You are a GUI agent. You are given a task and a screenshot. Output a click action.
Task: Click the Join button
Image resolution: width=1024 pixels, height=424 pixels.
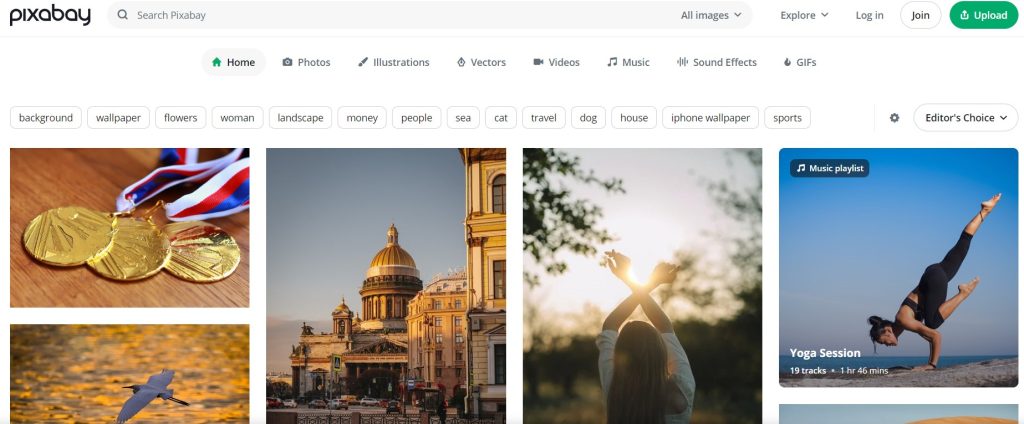(921, 15)
